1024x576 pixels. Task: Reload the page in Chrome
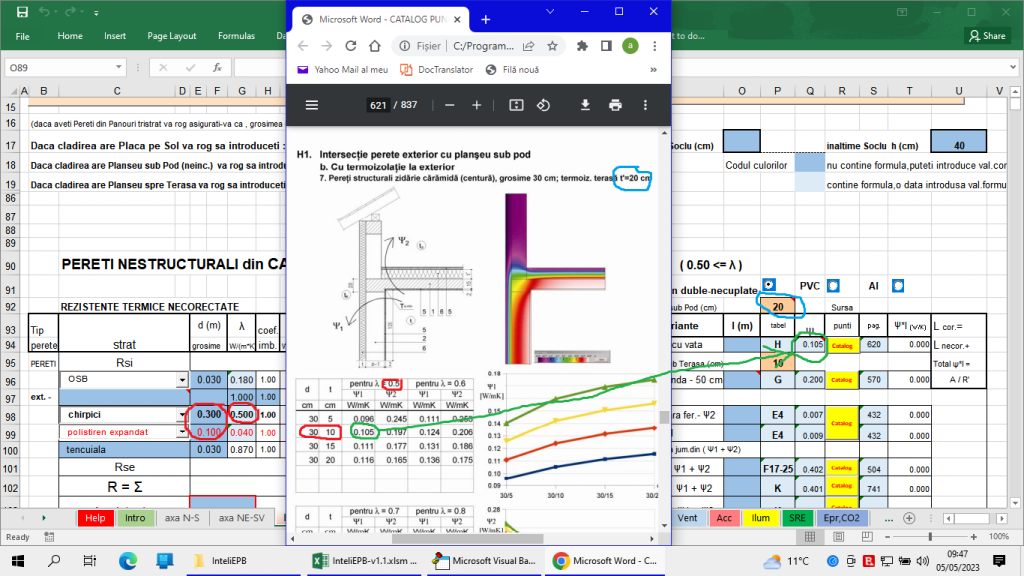tap(349, 46)
